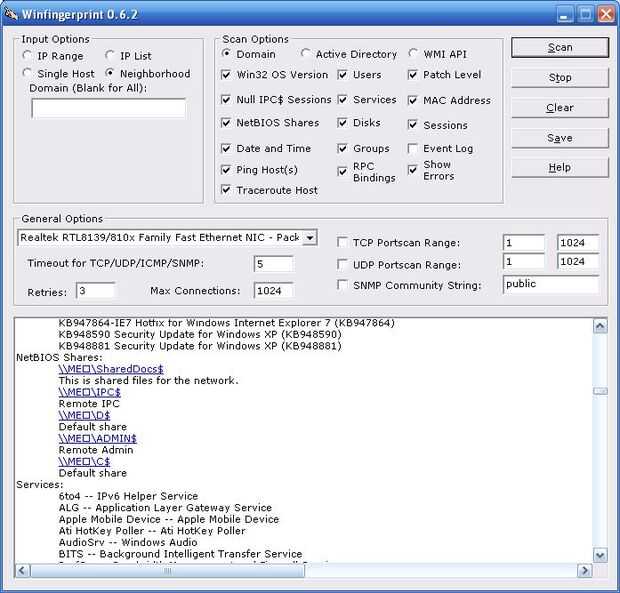Click "6to4 -- IPv6 Helper Service" line
620x593 pixels.
coord(129,496)
